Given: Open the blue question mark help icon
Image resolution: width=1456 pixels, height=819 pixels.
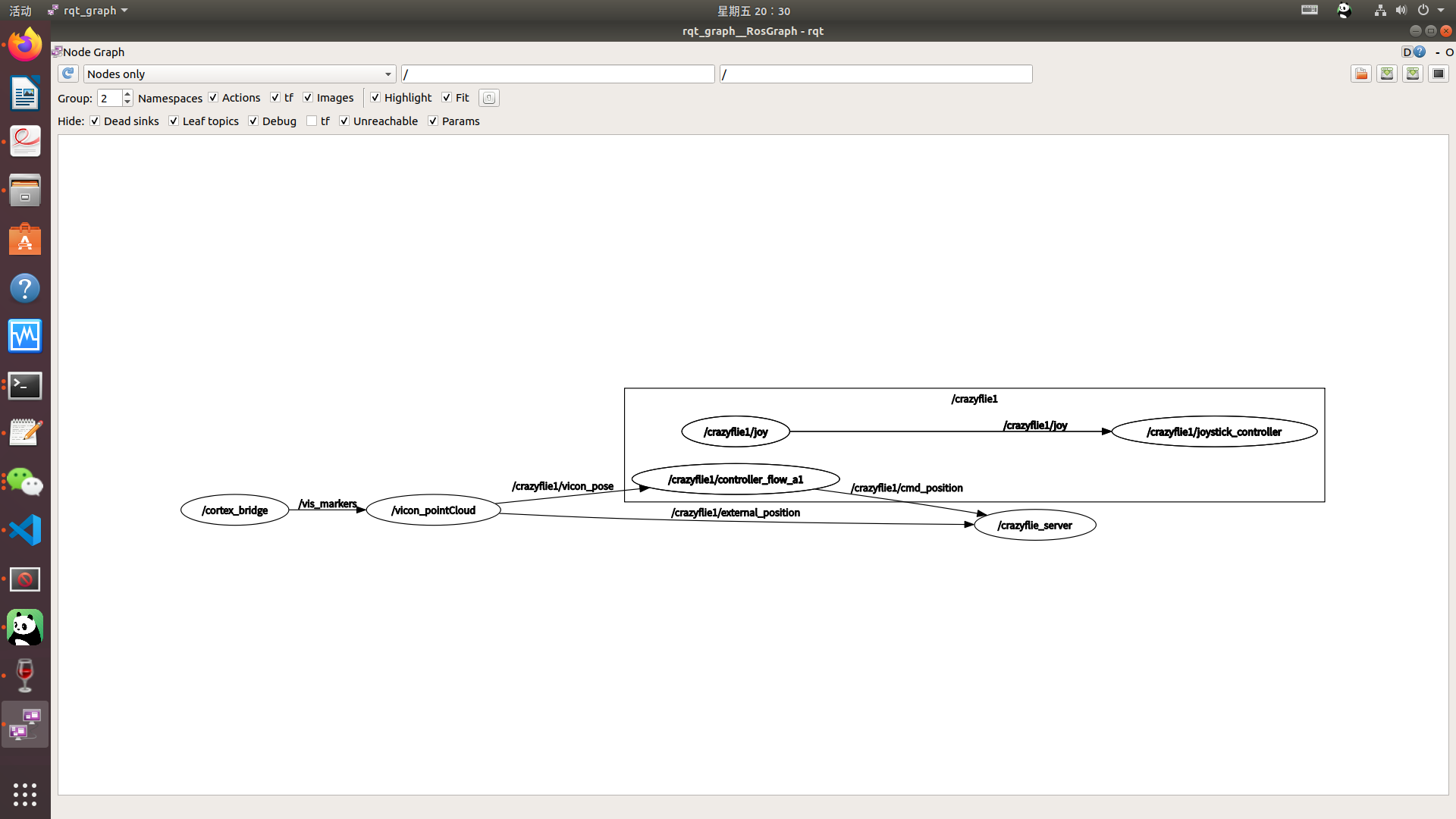Looking at the screenshot, I should pos(1420,52).
